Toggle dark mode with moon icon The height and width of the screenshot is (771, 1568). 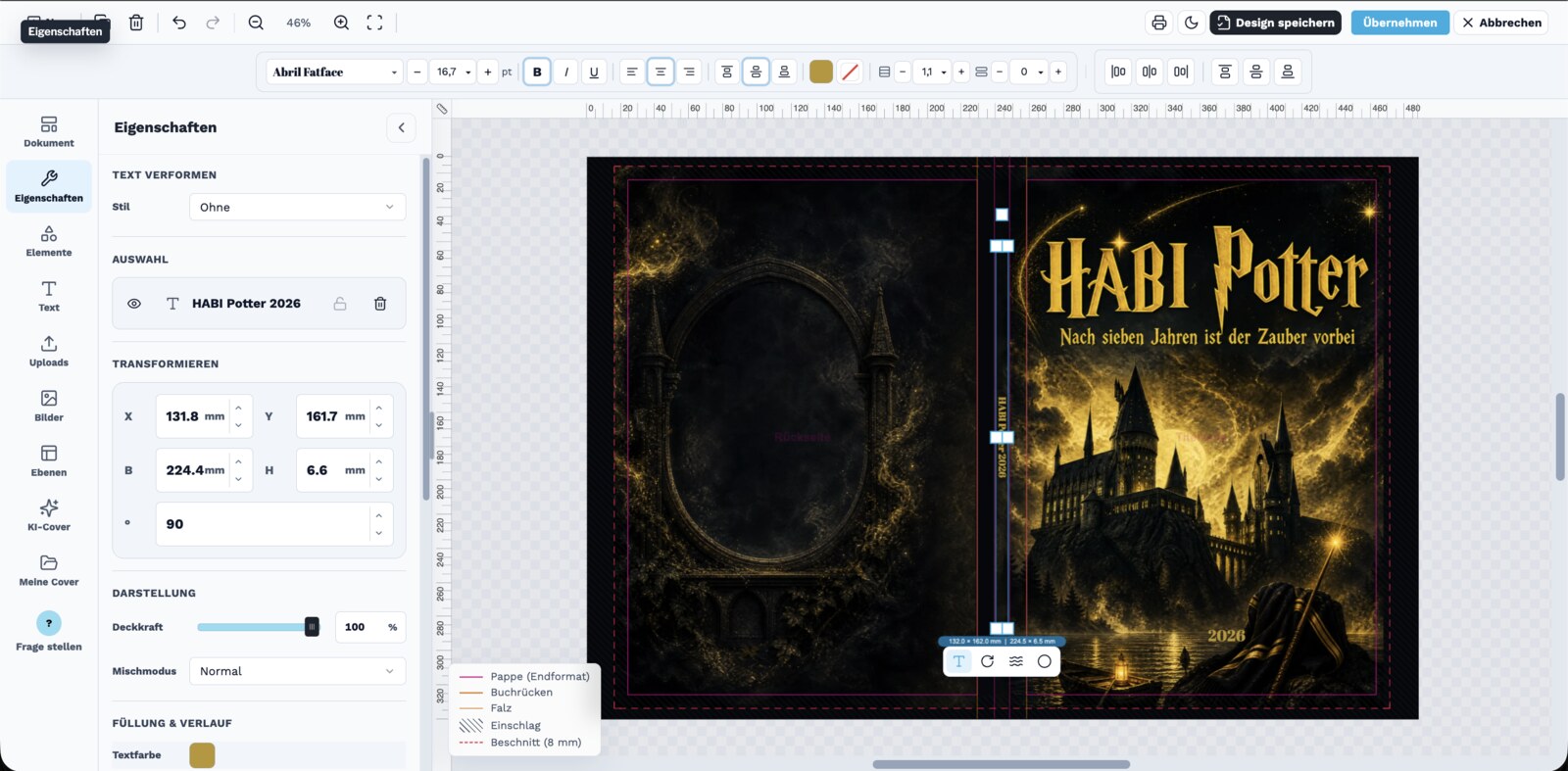coord(1192,23)
